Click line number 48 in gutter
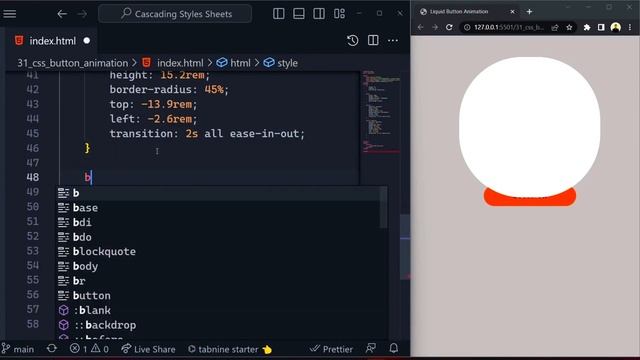This screenshot has height=360, width=640. coord(33,177)
